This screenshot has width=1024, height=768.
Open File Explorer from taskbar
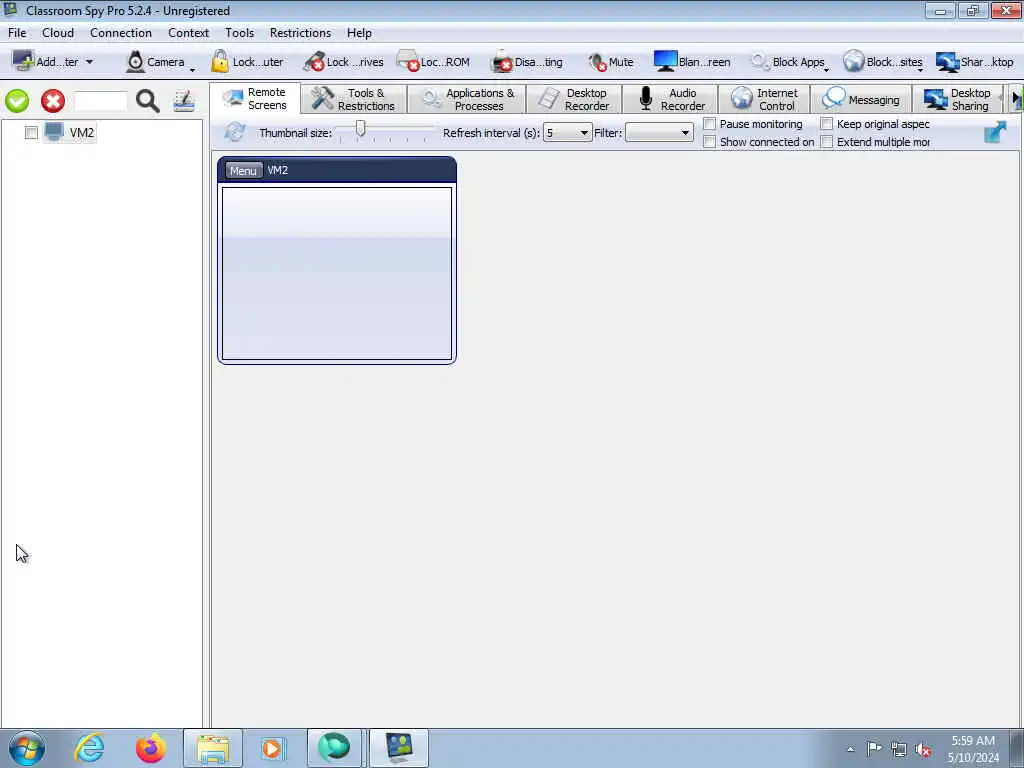213,748
